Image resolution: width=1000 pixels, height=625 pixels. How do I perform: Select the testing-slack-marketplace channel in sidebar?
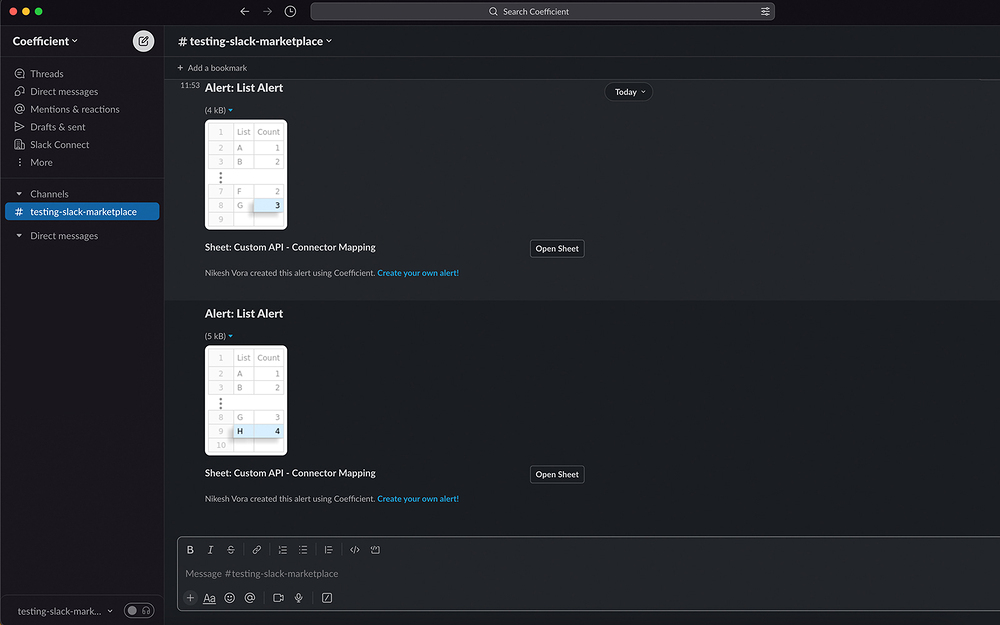tap(82, 211)
